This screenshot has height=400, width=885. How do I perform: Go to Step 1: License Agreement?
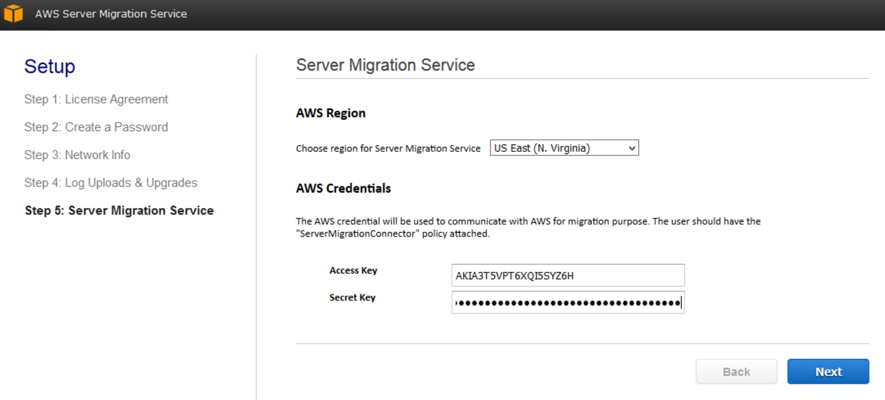(x=96, y=99)
